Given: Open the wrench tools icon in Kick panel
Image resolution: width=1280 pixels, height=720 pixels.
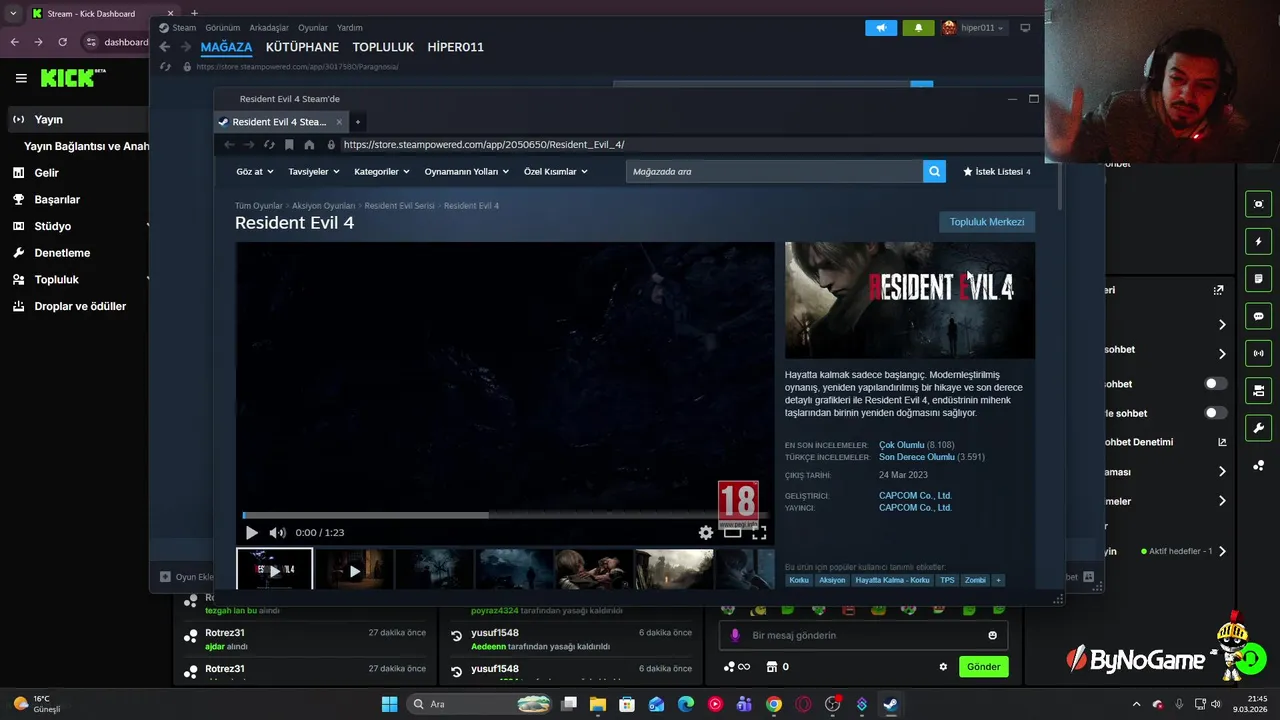Looking at the screenshot, I should pos(1258,428).
